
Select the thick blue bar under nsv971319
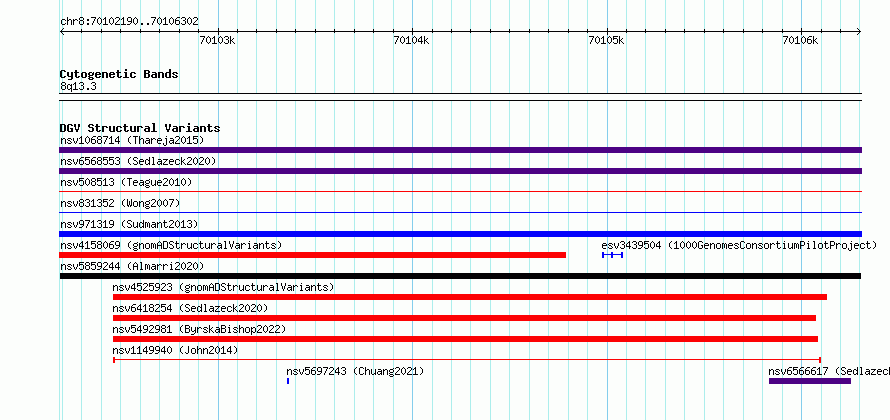(x=460, y=234)
